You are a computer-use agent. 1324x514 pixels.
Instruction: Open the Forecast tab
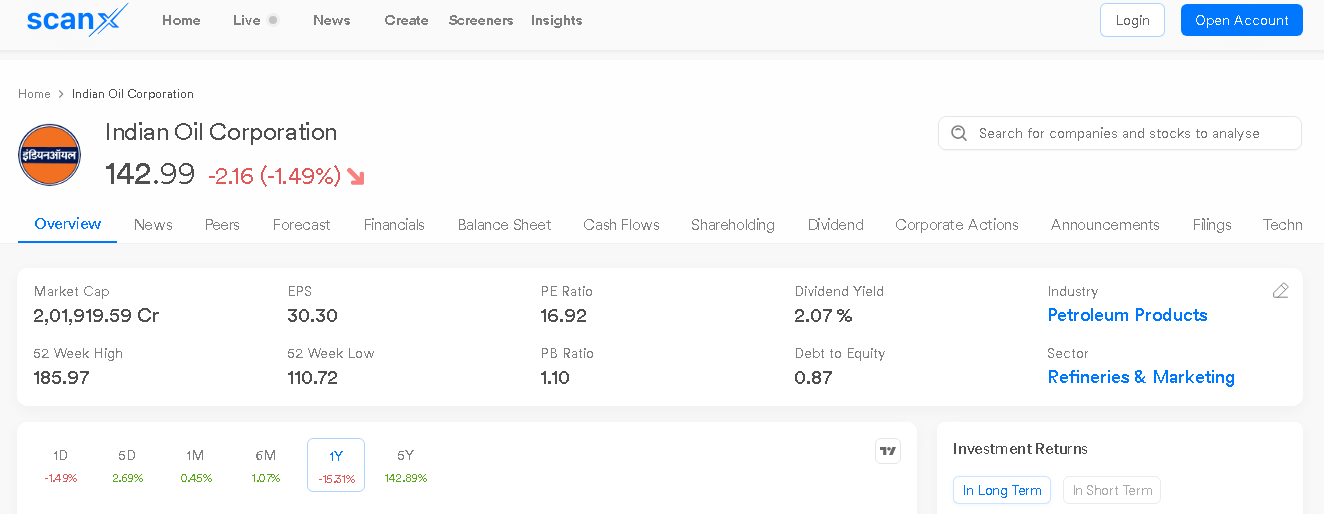(301, 225)
